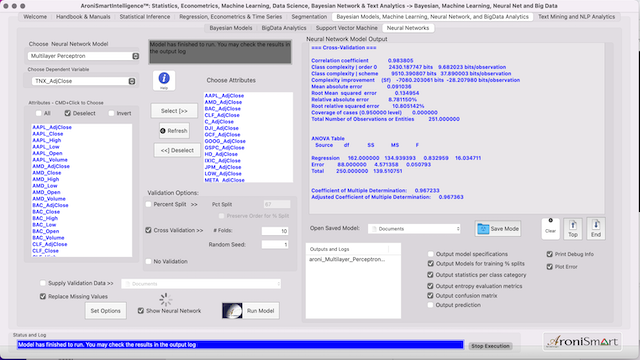The width and height of the screenshot is (640, 360).
Task: Switch to the Welcome tab
Action: [35, 17]
